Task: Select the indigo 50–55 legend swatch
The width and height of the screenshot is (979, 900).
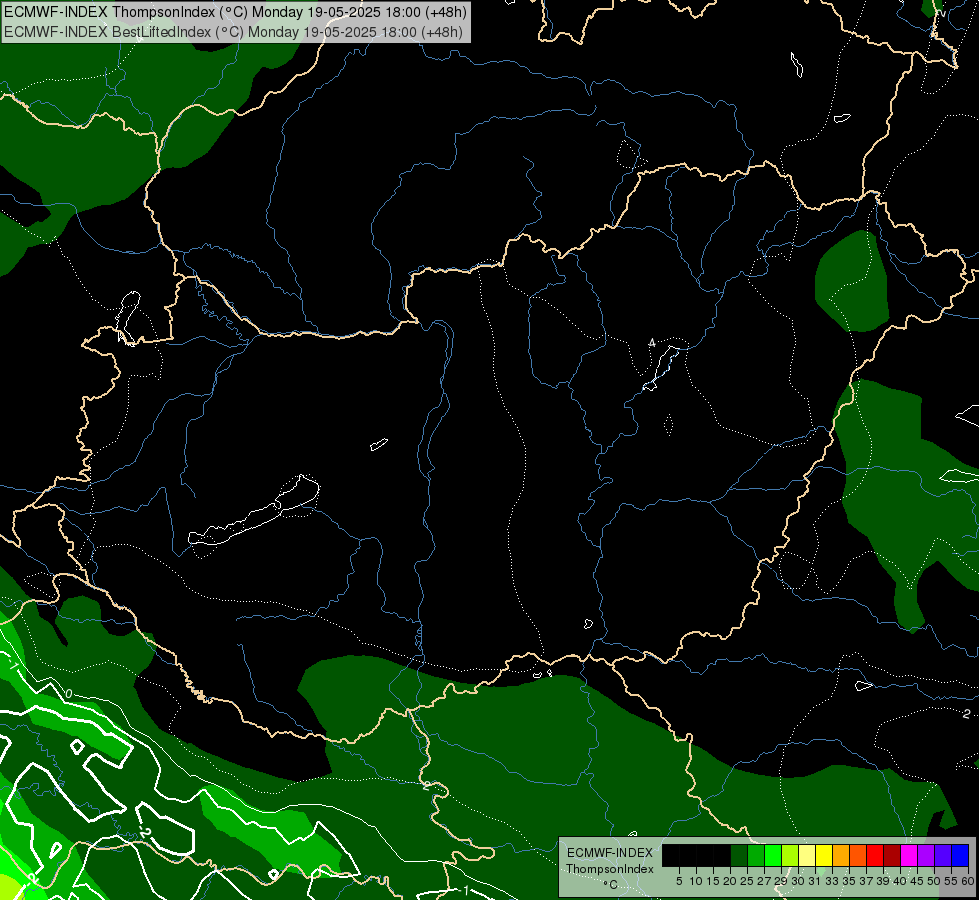Action: coord(943,854)
